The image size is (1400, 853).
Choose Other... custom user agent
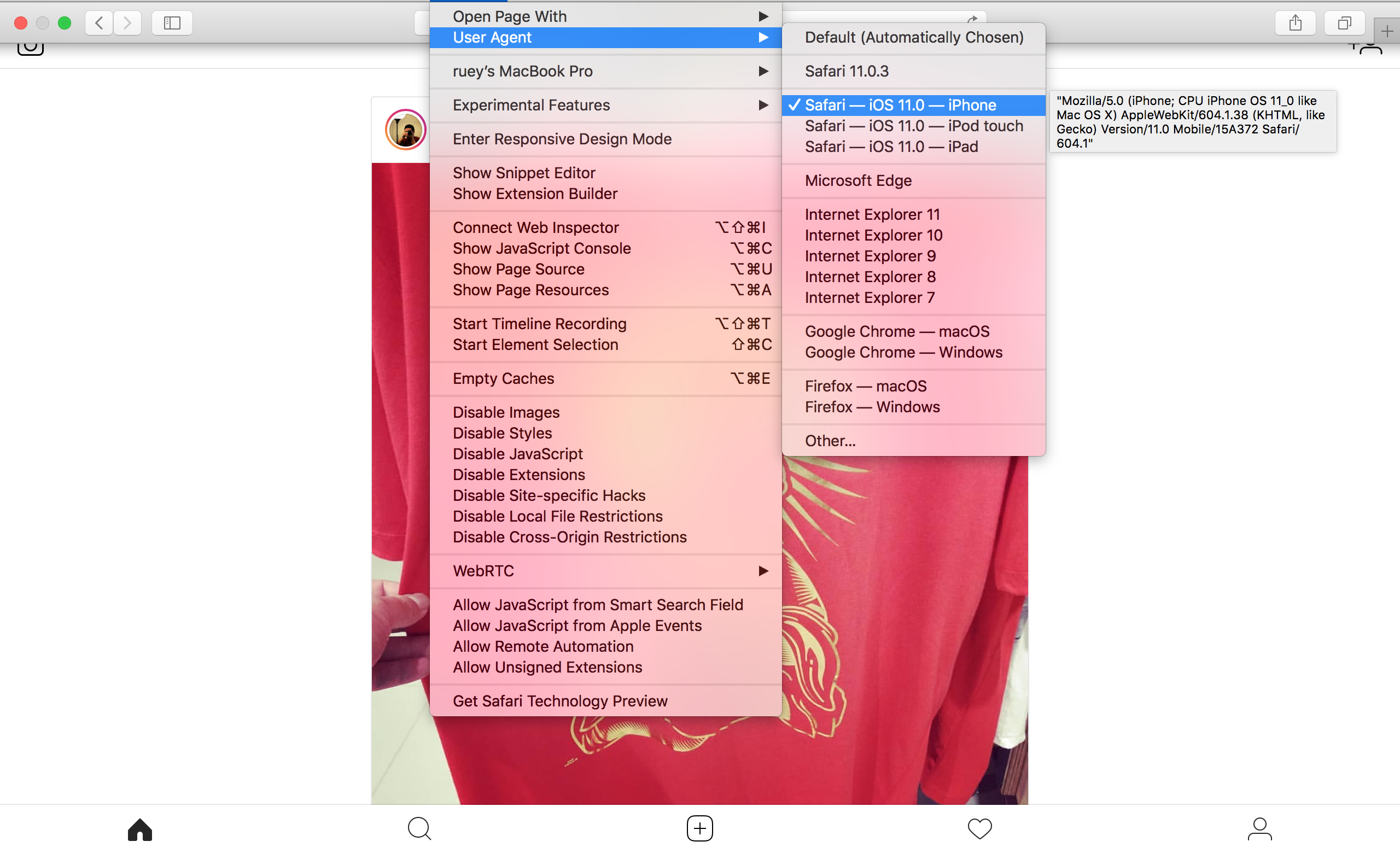[x=913, y=441]
